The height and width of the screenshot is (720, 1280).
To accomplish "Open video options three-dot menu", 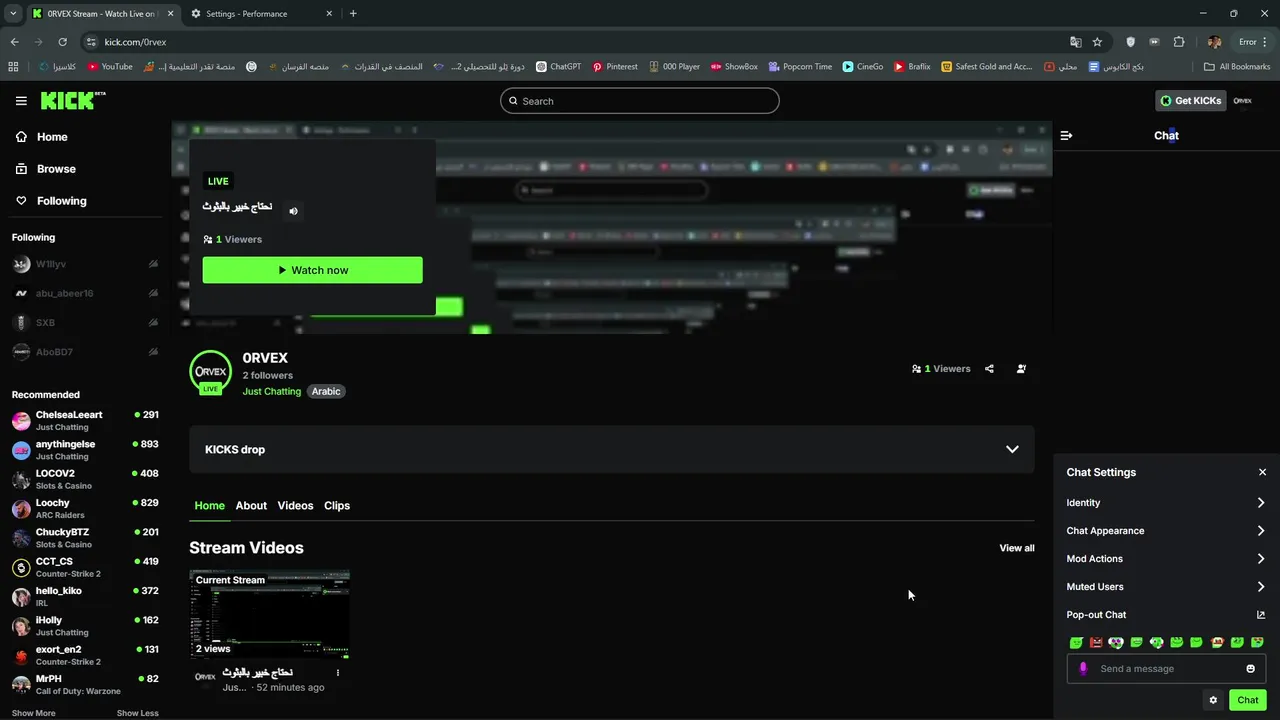I will coord(338,673).
